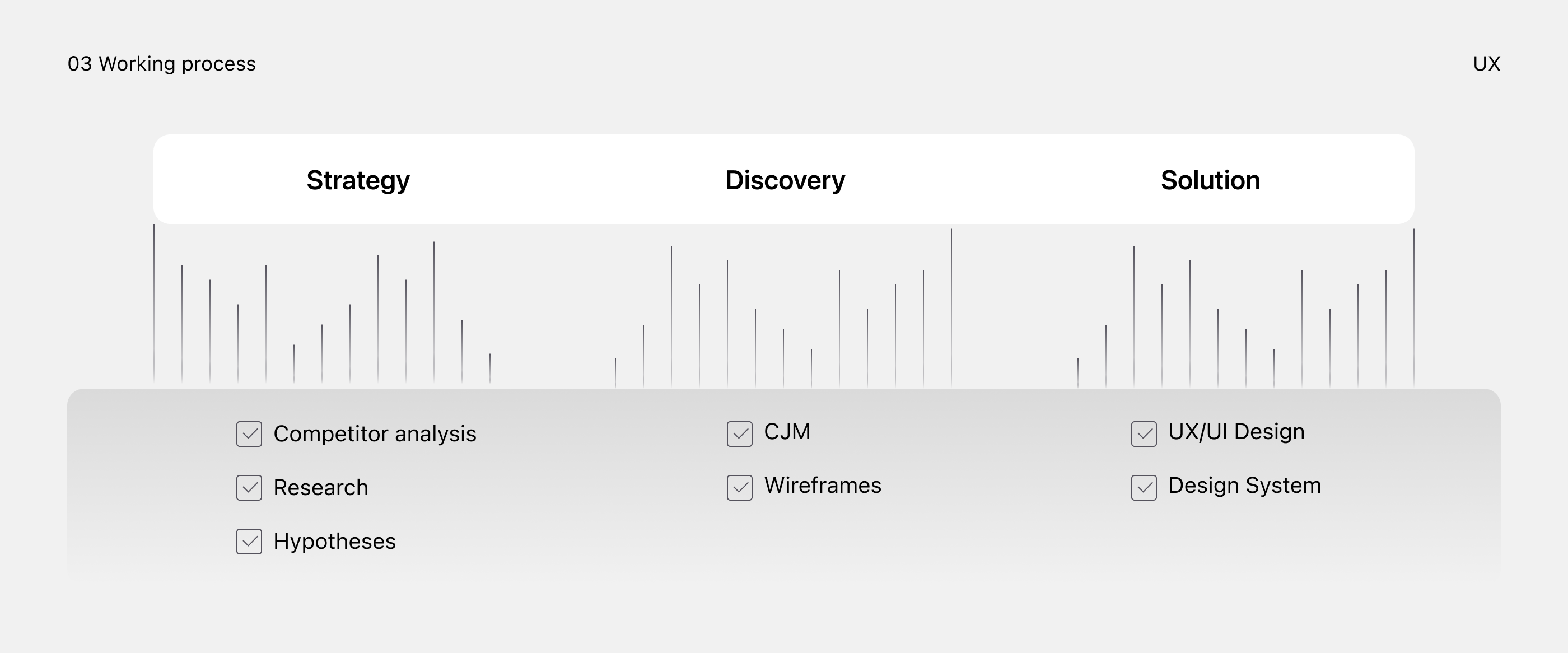Select the CJM label text
This screenshot has height=653, width=1568.
pyautogui.click(x=787, y=431)
